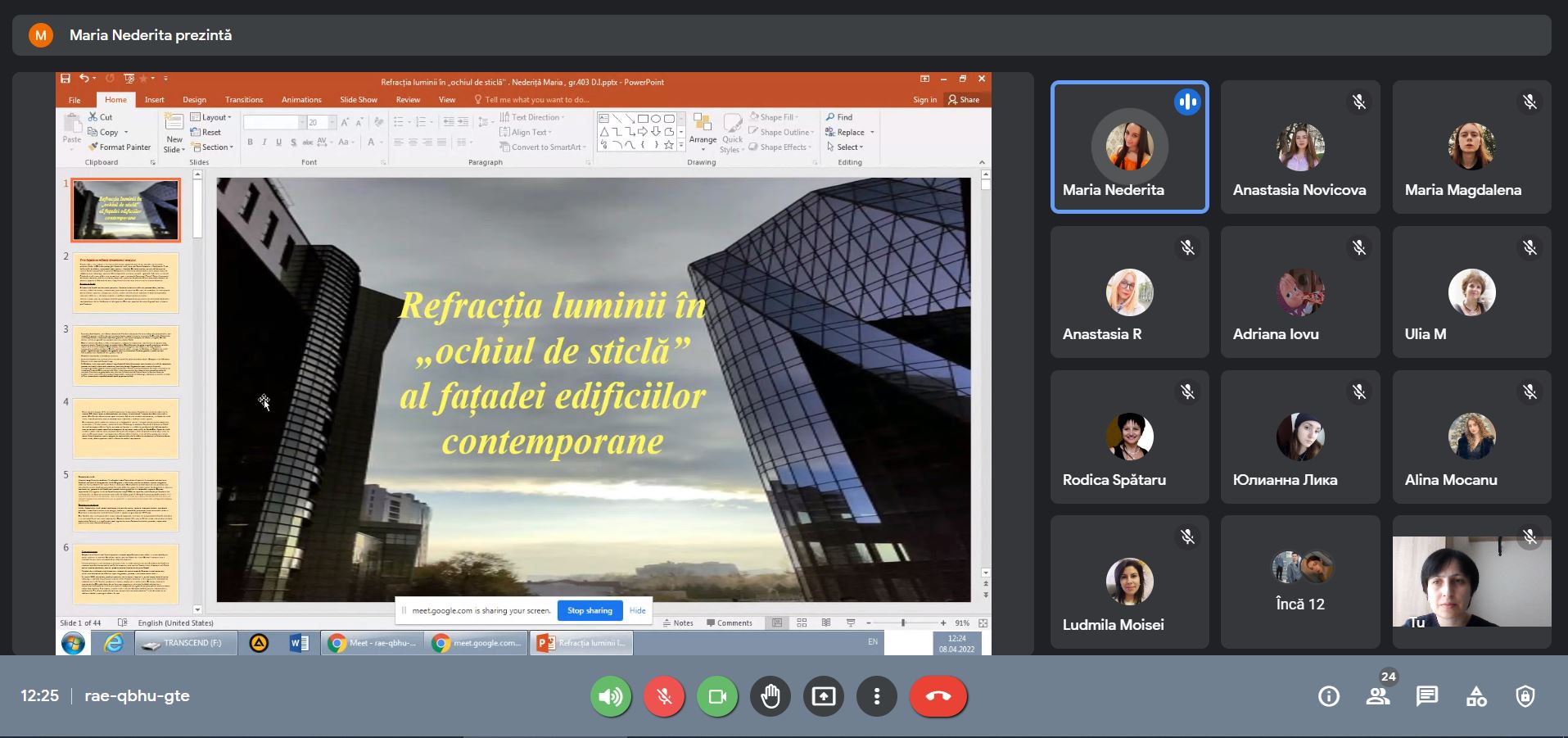Click Hide on the sharing notification

637,610
